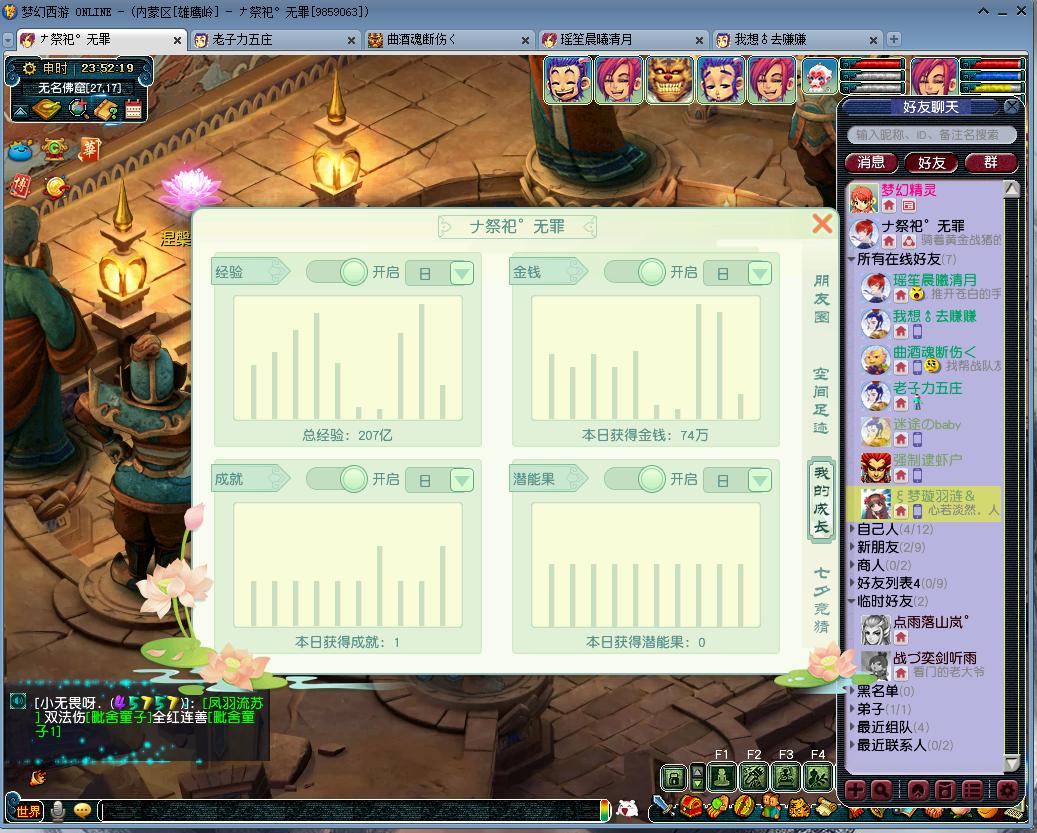The image size is (1037, 833).
Task: Click the green C lantern icon
Action: click(55, 149)
